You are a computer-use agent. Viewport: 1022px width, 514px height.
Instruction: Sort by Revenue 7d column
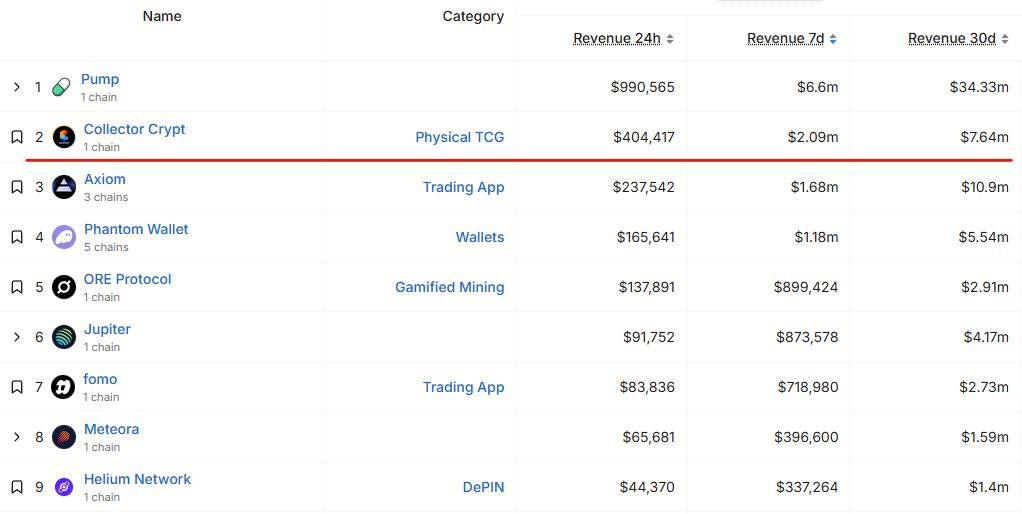(791, 38)
